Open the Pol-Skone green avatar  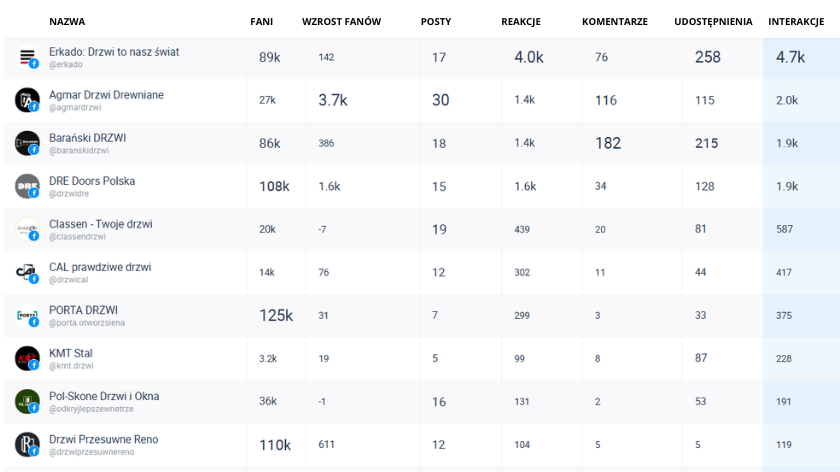point(27,401)
